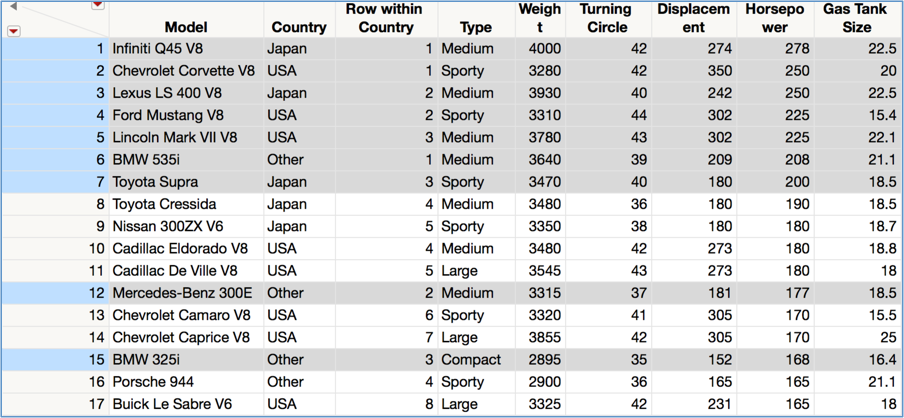Select the Horsepower column header
The height and width of the screenshot is (418, 904).
(x=775, y=18)
